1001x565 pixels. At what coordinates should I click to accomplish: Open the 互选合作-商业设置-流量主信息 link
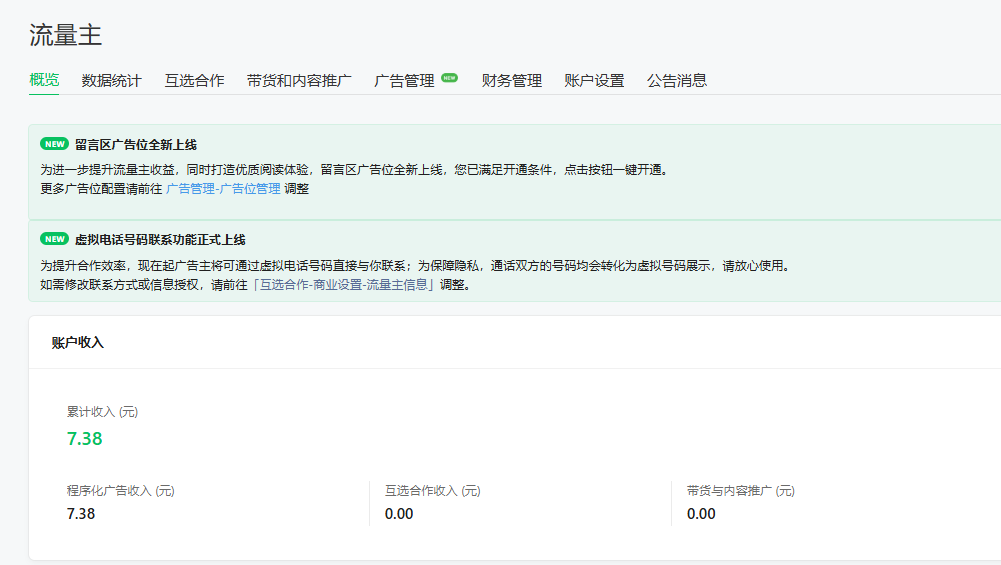pyautogui.click(x=346, y=284)
